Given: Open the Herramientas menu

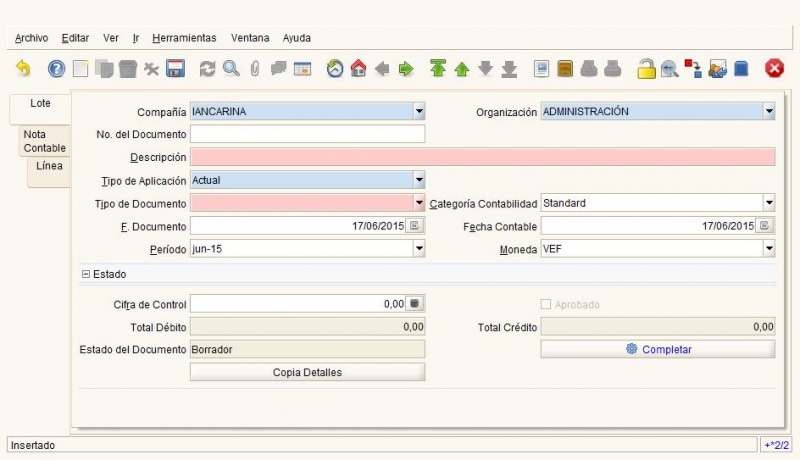Looking at the screenshot, I should [184, 38].
